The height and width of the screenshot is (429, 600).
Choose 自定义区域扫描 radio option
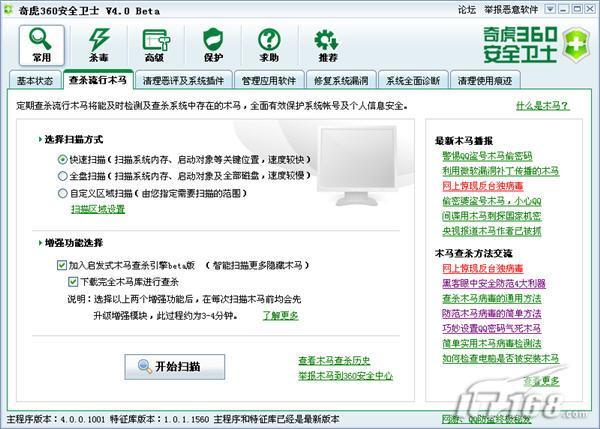(62, 193)
